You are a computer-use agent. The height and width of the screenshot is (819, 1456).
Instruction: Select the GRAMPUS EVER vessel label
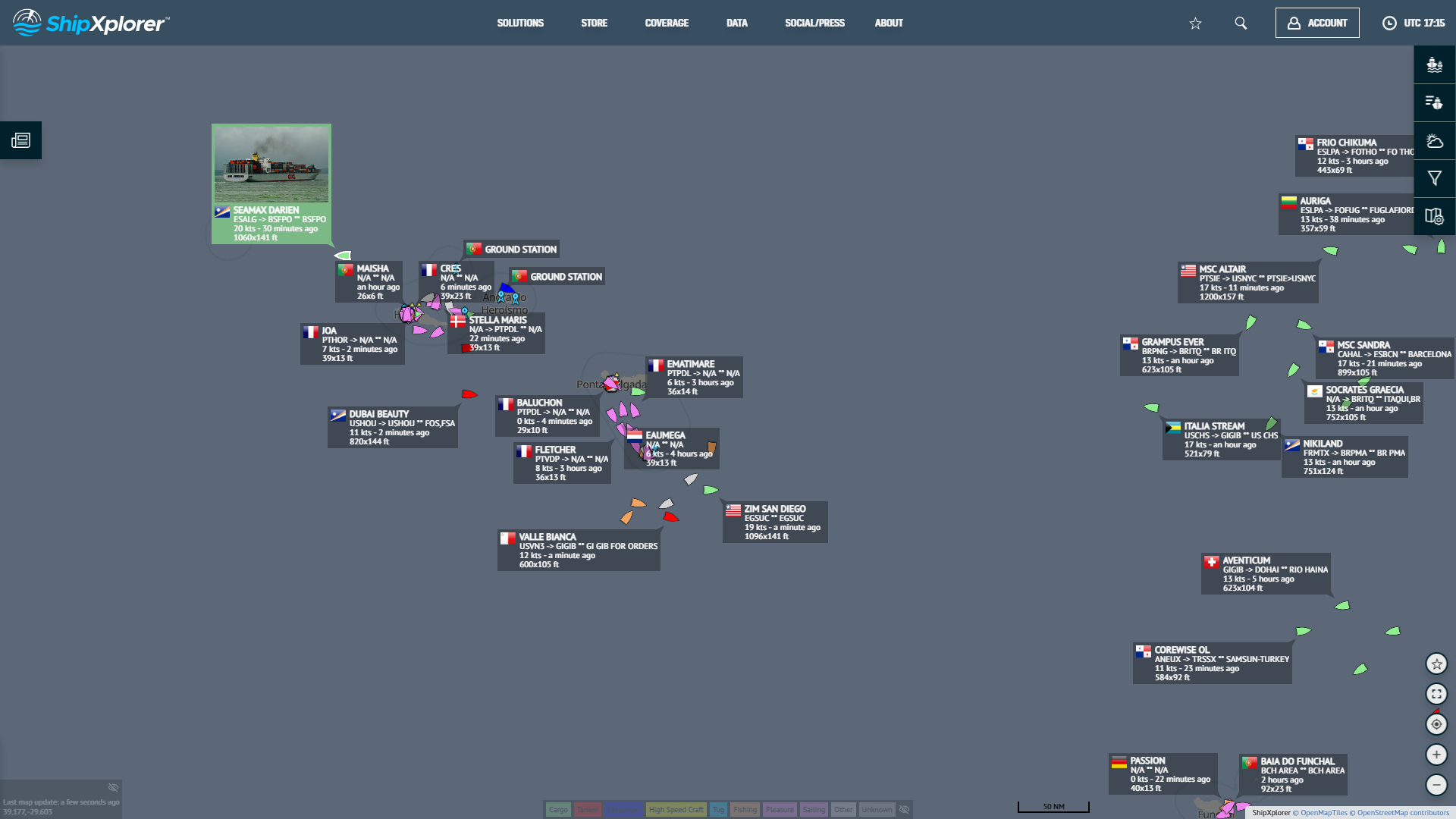(x=1179, y=356)
